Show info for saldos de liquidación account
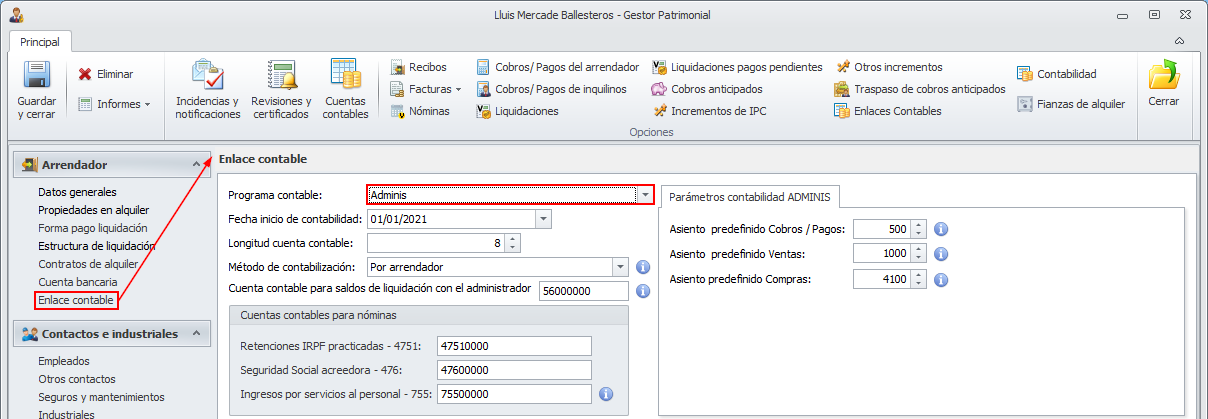The image size is (1208, 419). 643,291
